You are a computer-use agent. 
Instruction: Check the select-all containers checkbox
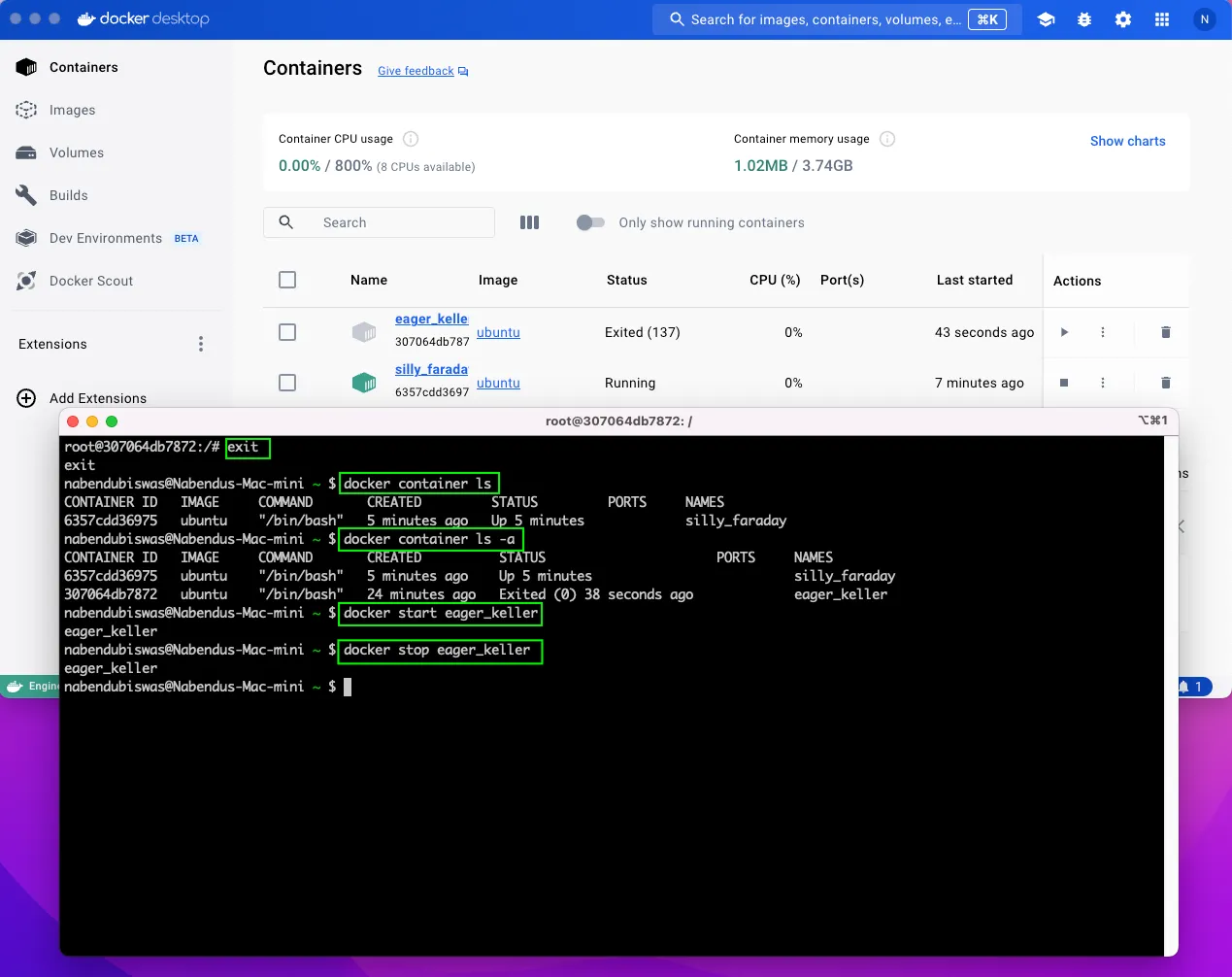click(287, 280)
